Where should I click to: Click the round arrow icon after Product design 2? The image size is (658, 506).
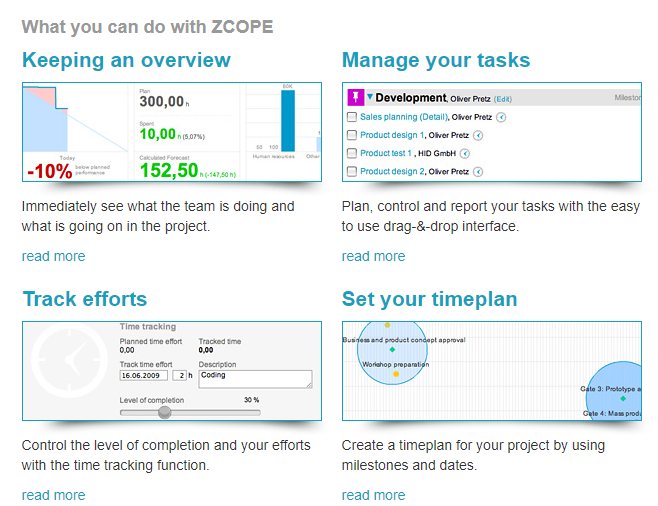coord(478,171)
